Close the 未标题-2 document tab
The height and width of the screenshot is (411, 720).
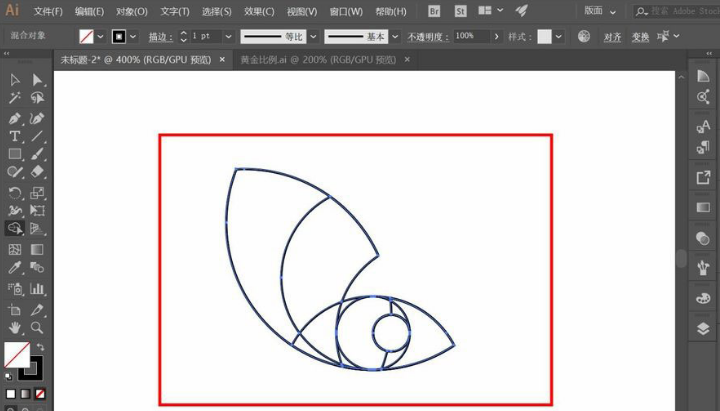click(x=222, y=60)
